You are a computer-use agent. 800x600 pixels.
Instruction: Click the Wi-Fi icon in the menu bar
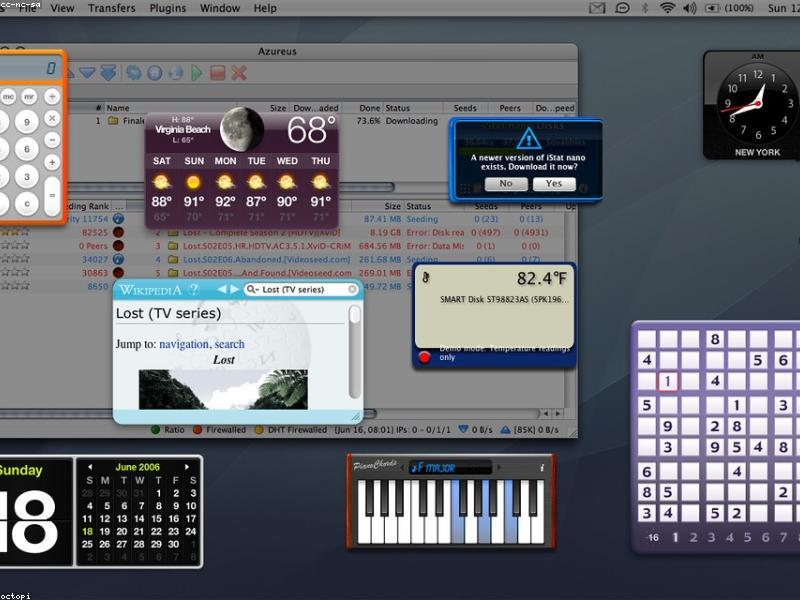[x=666, y=8]
